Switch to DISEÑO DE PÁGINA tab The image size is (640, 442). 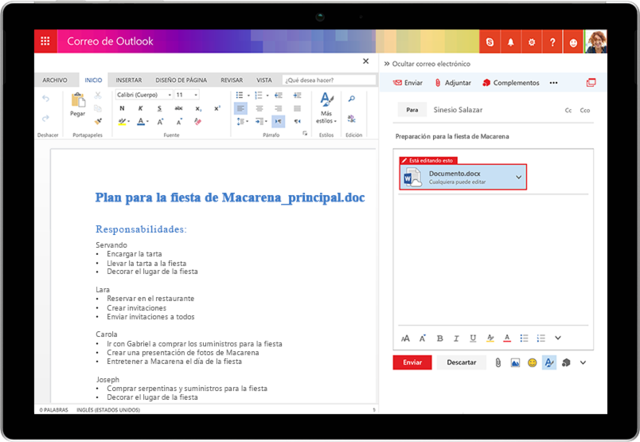tap(181, 80)
